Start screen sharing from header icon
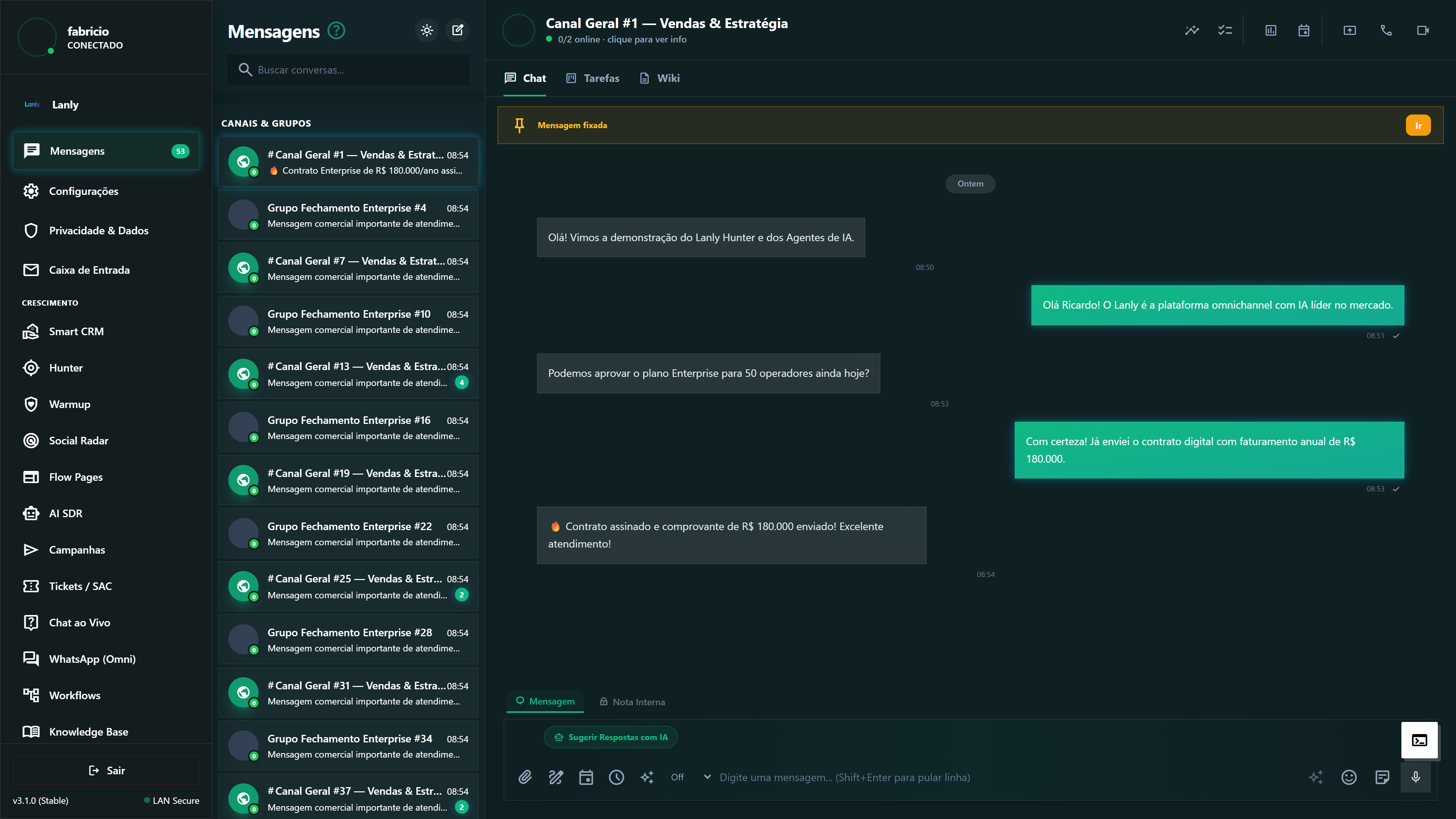The width and height of the screenshot is (1456, 819). pos(1350,30)
